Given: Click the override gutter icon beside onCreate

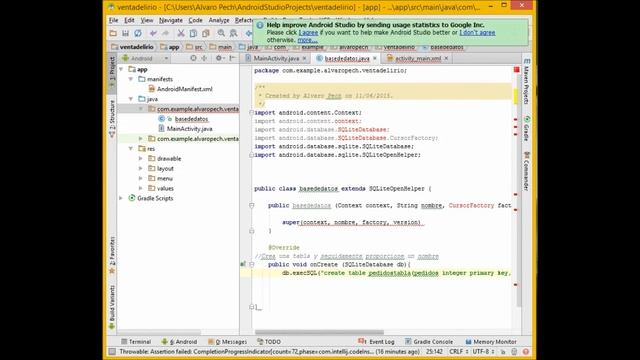Looking at the screenshot, I should pos(243,264).
